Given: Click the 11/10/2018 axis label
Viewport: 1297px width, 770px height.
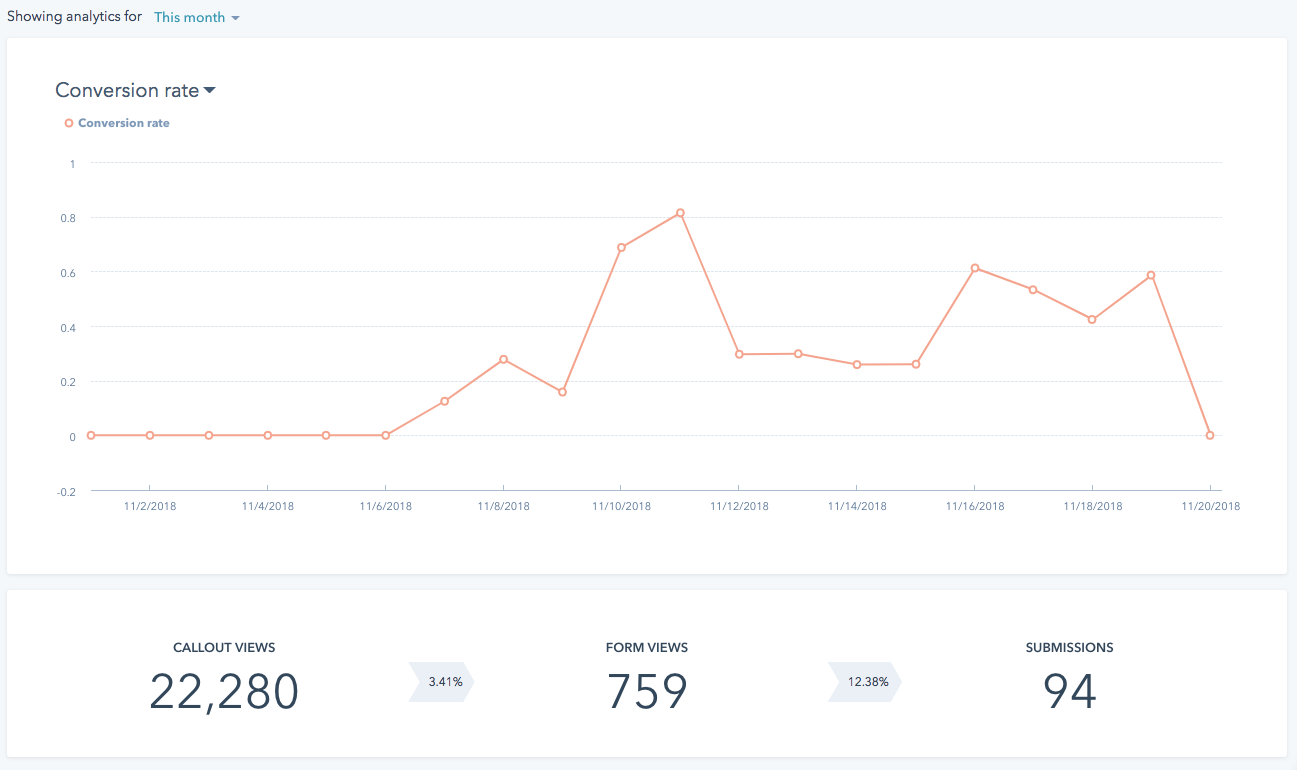Looking at the screenshot, I should pyautogui.click(x=621, y=506).
